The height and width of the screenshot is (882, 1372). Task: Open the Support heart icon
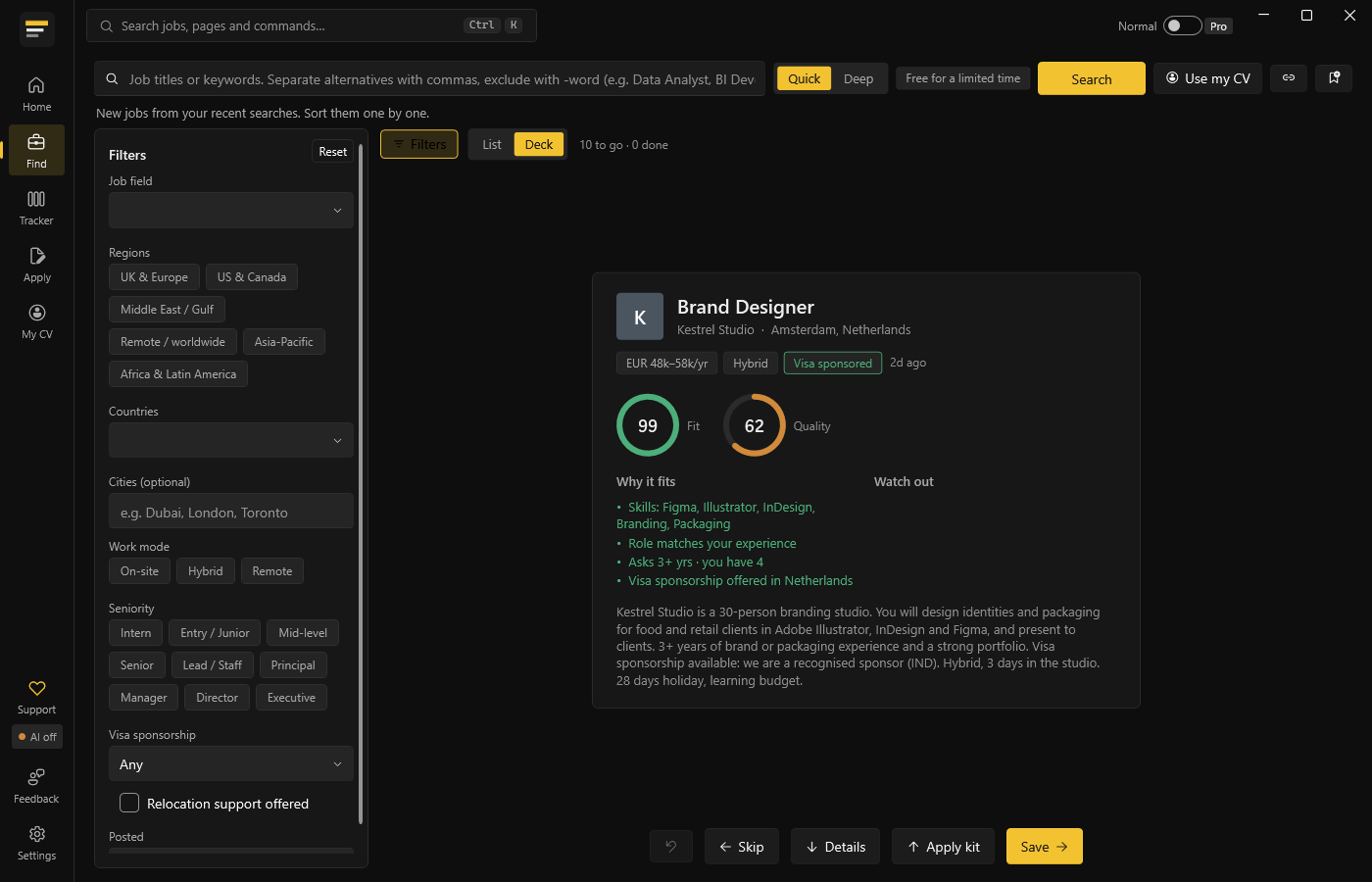tap(36, 697)
